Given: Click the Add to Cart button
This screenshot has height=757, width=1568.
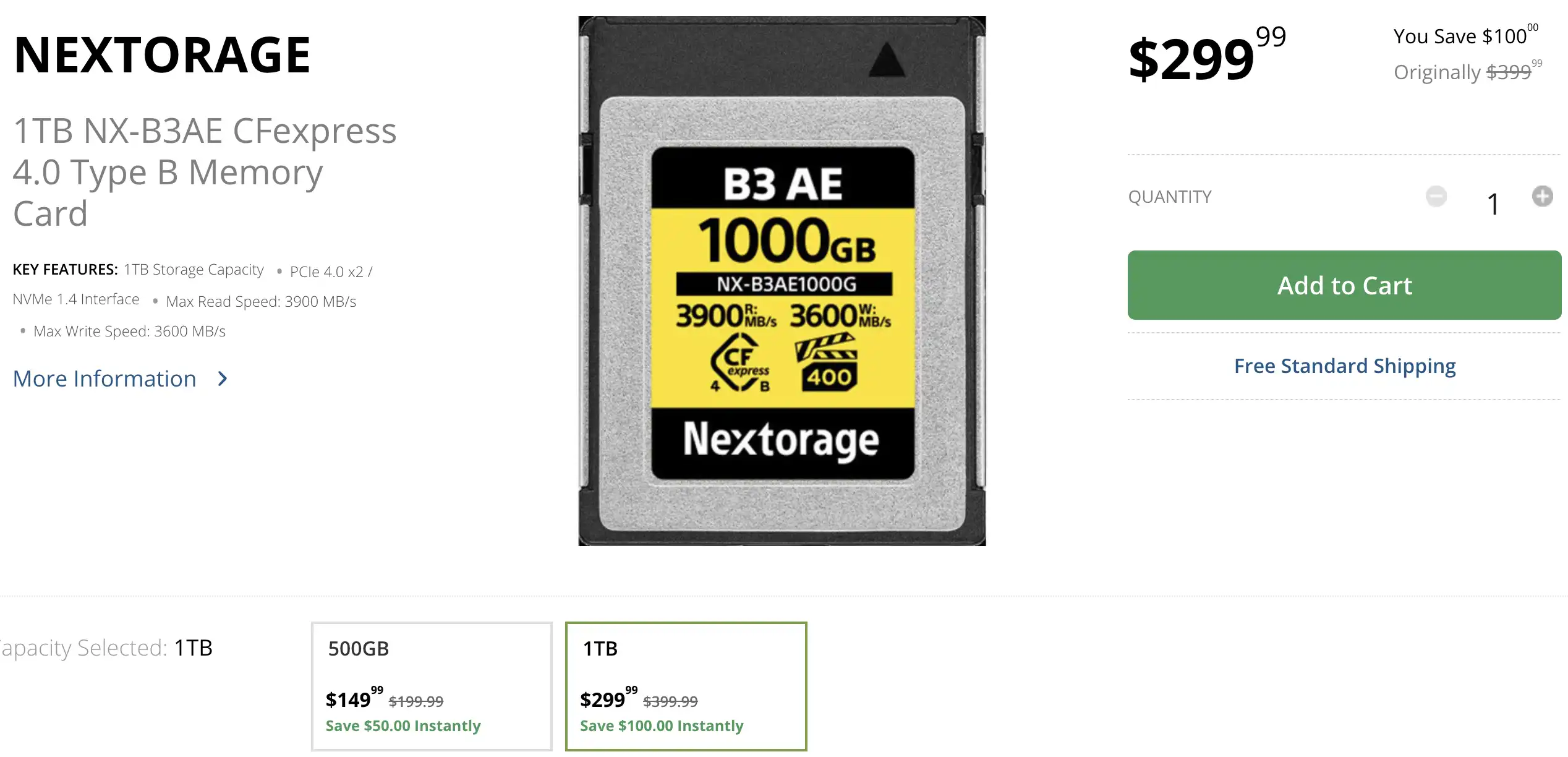Looking at the screenshot, I should (1344, 285).
